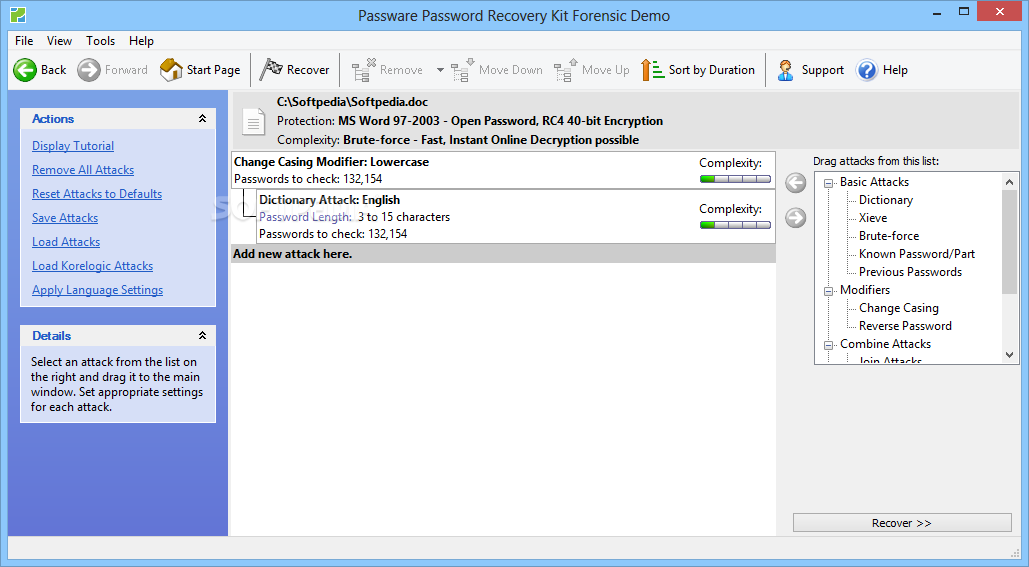Click the green Back arrow icon
The image size is (1029, 567).
click(25, 70)
